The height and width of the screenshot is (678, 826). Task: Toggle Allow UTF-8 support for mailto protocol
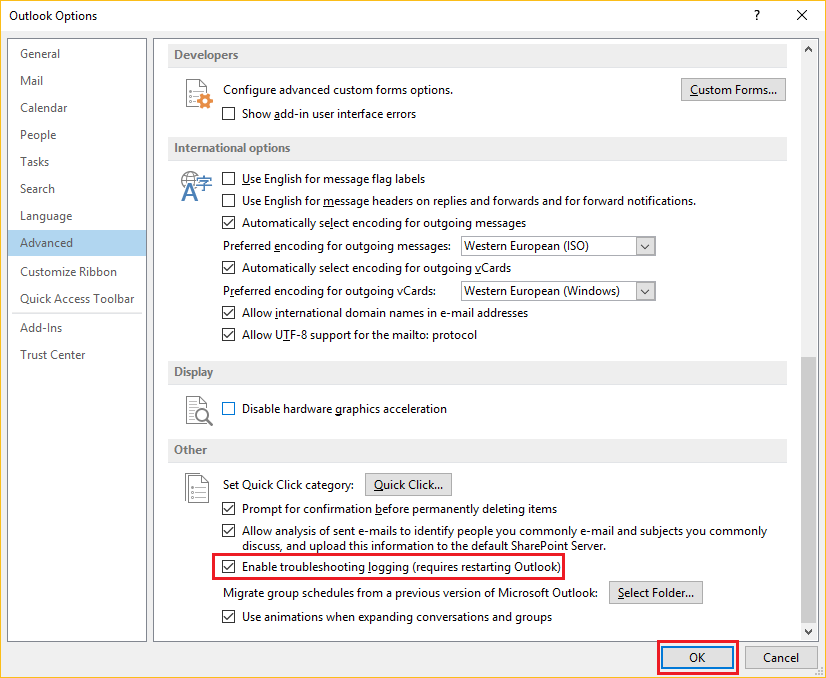point(228,335)
